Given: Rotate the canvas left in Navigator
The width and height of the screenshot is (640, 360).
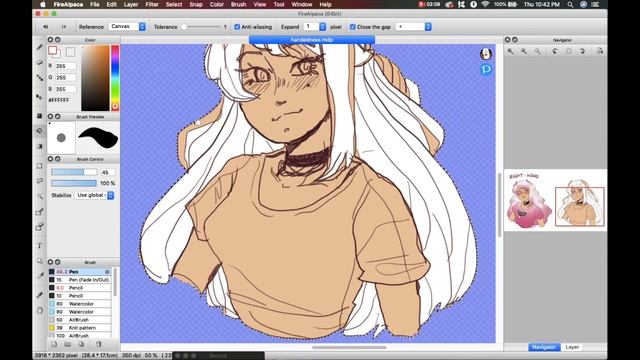Looking at the screenshot, I should click(555, 51).
